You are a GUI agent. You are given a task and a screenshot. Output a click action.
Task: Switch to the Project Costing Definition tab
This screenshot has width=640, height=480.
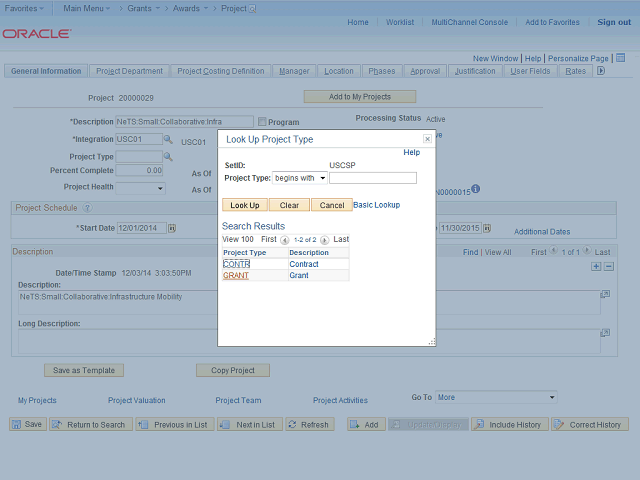pyautogui.click(x=221, y=71)
